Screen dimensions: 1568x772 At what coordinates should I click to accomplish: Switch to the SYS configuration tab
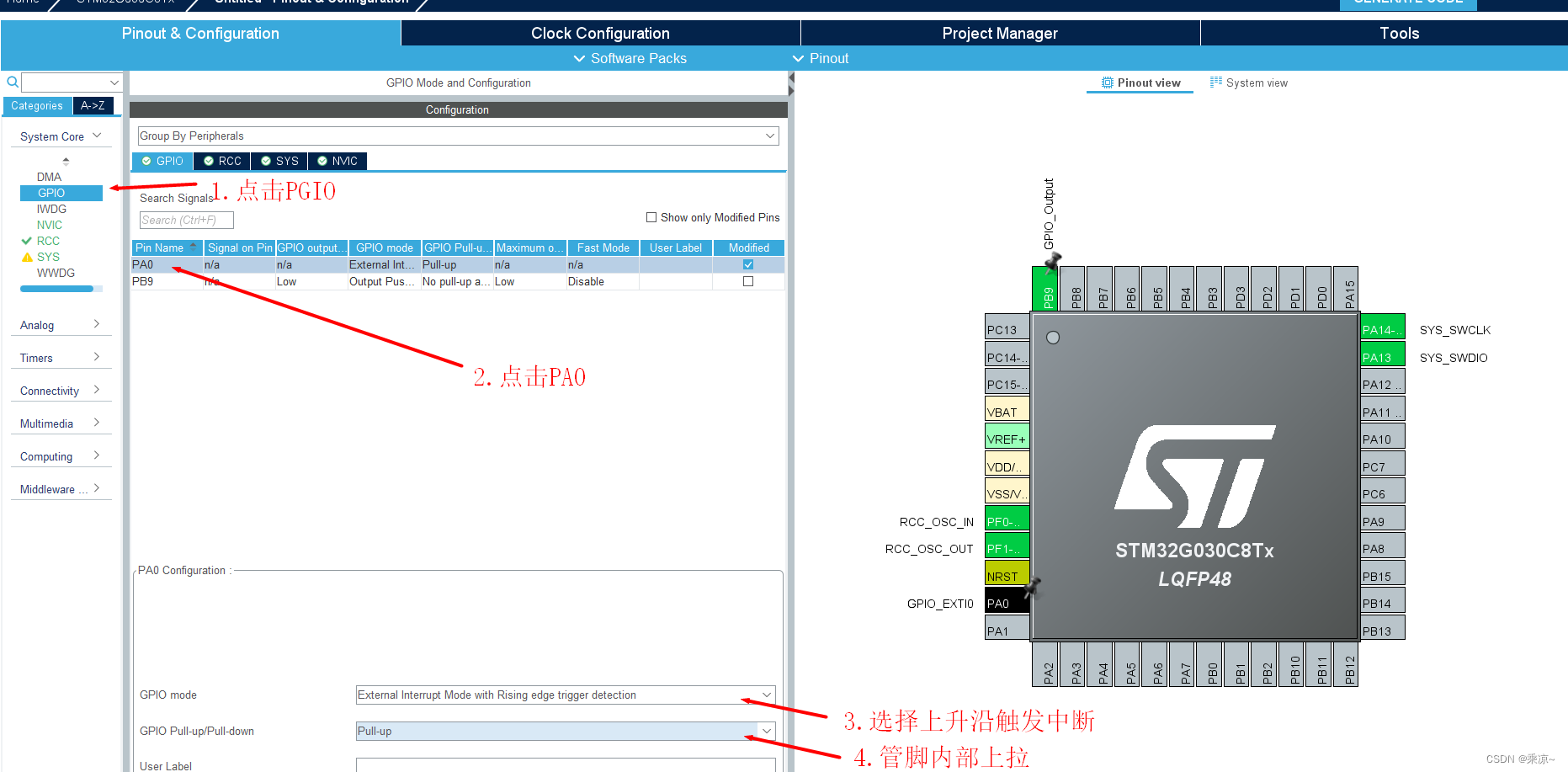[279, 161]
